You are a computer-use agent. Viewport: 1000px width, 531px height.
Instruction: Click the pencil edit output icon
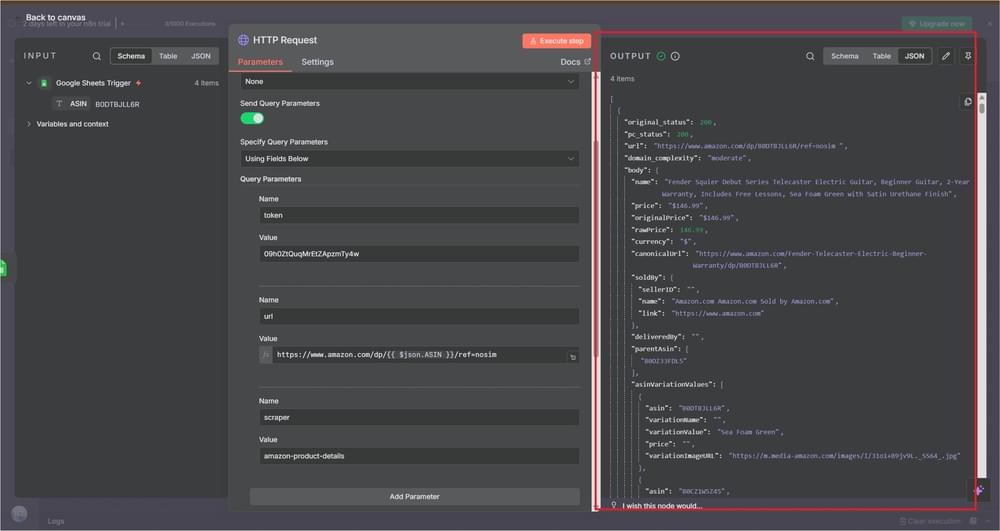(x=946, y=56)
